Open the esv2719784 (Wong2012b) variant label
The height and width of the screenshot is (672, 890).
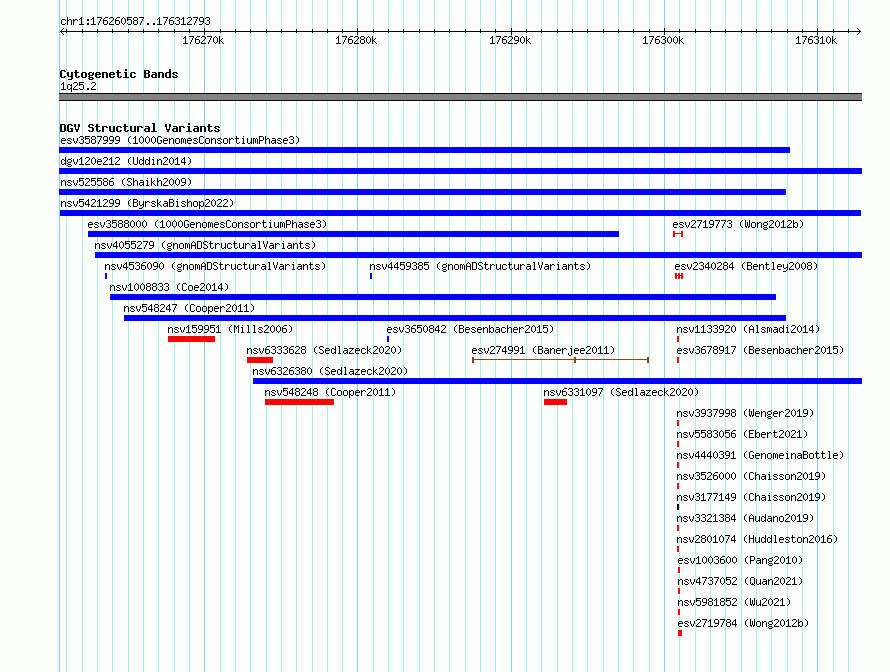pyautogui.click(x=744, y=623)
